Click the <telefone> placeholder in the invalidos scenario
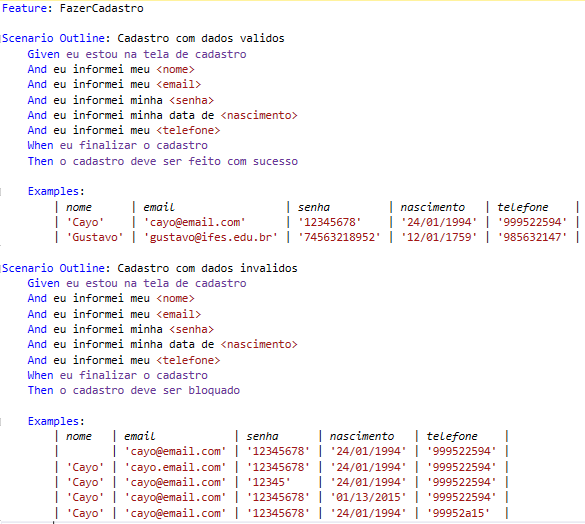Viewport: 585px width, 524px height. (188, 361)
